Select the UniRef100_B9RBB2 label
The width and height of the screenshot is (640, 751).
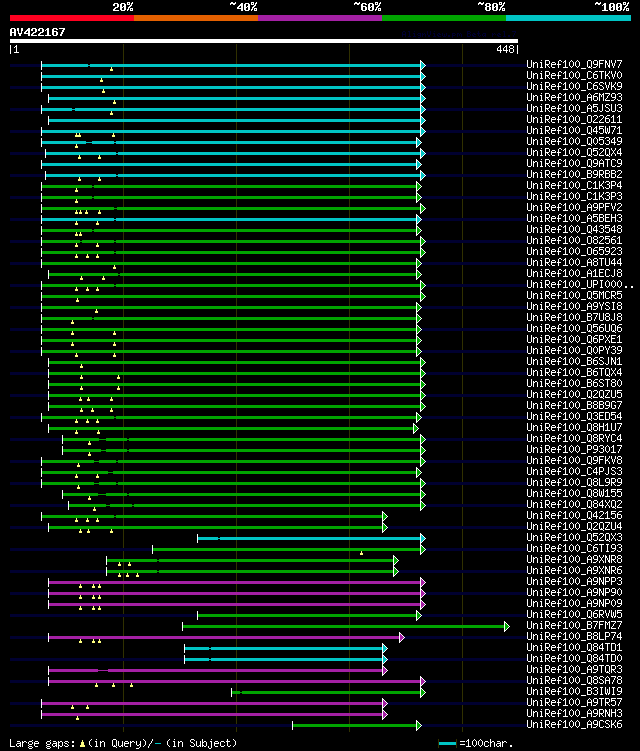(574, 174)
